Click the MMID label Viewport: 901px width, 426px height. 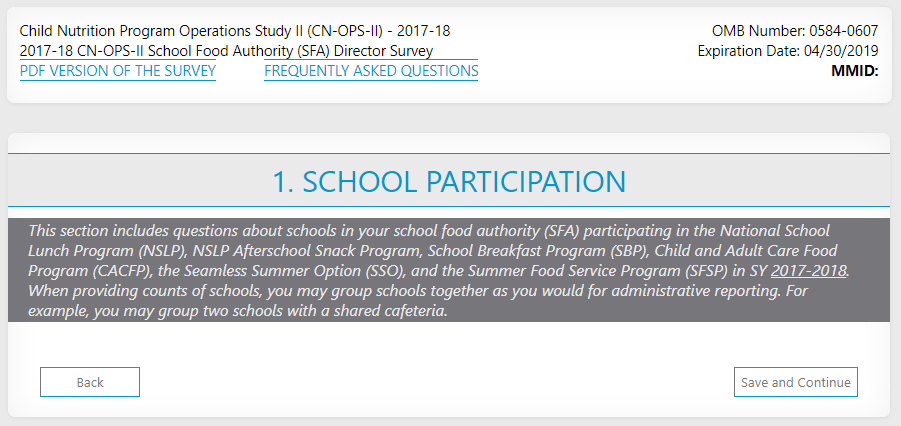click(854, 71)
